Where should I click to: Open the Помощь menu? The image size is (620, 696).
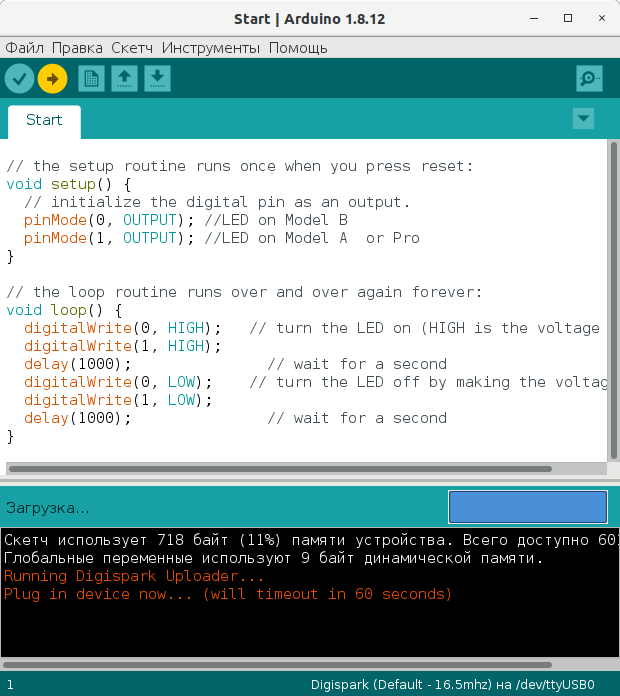coord(298,48)
